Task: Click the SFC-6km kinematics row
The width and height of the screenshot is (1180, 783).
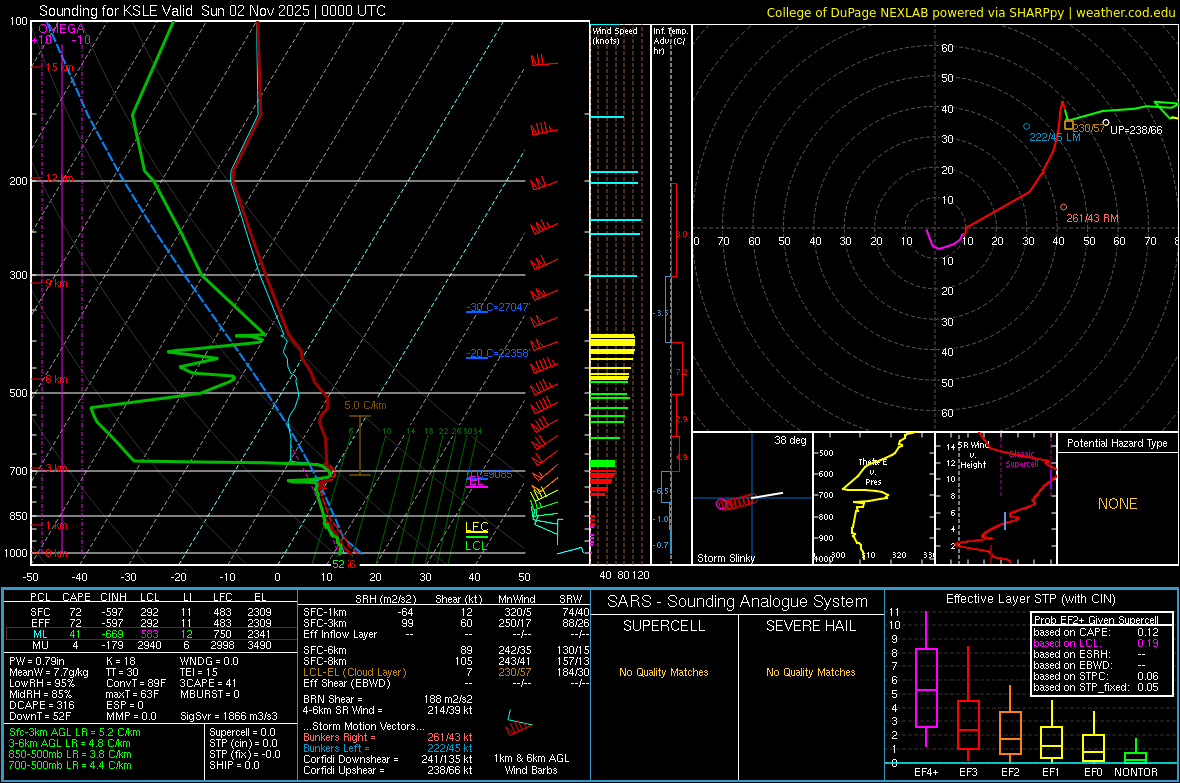Action: pyautogui.click(x=446, y=650)
